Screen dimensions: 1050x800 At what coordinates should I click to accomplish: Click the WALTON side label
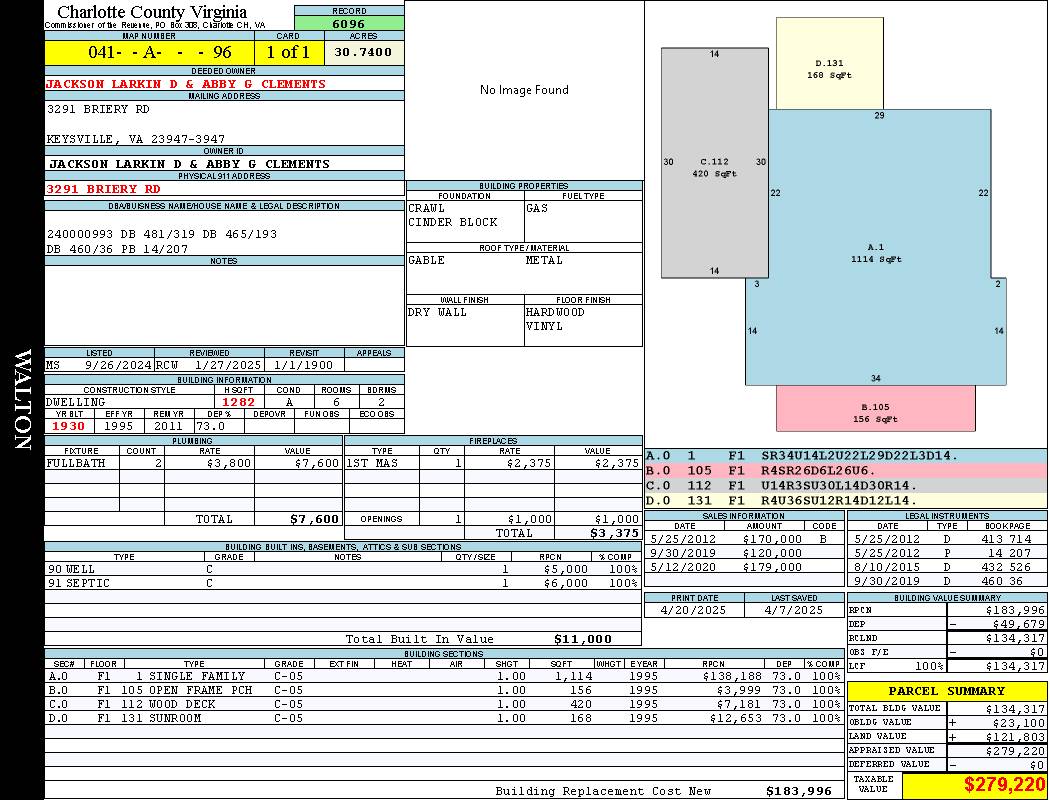pyautogui.click(x=23, y=400)
